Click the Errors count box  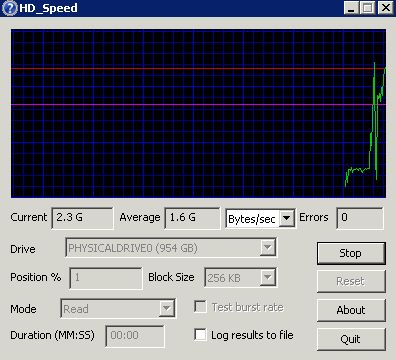click(360, 218)
